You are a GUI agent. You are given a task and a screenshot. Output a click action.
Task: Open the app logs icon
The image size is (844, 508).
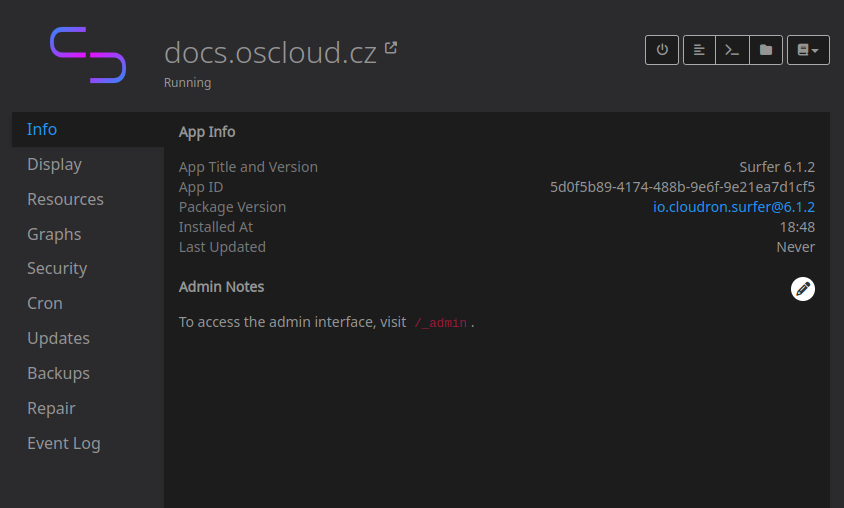point(699,50)
